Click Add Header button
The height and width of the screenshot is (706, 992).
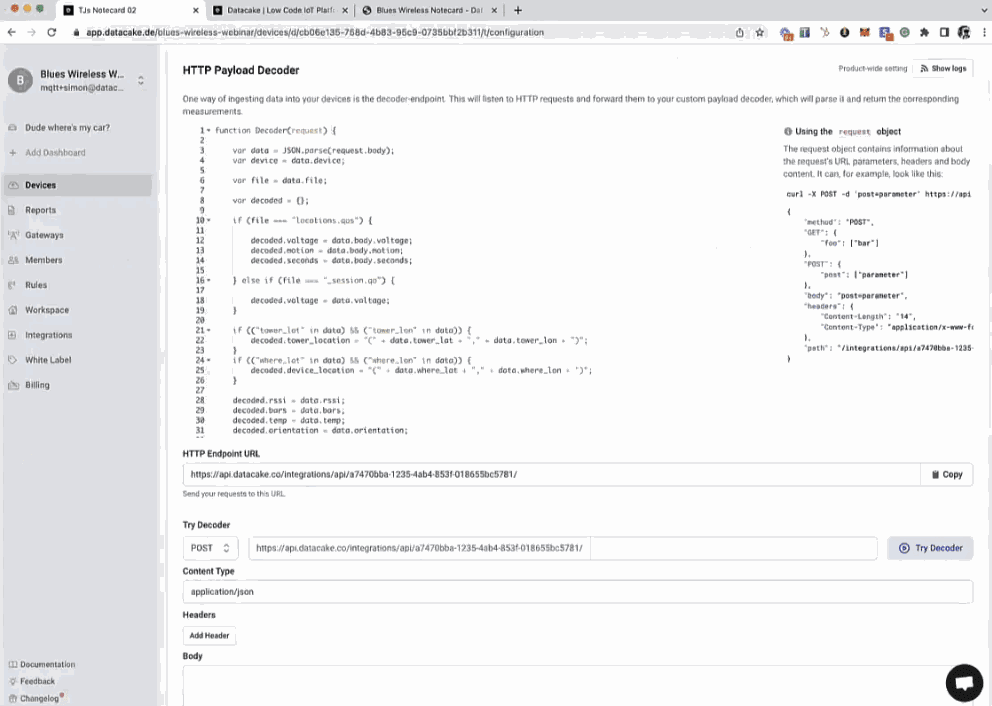209,635
